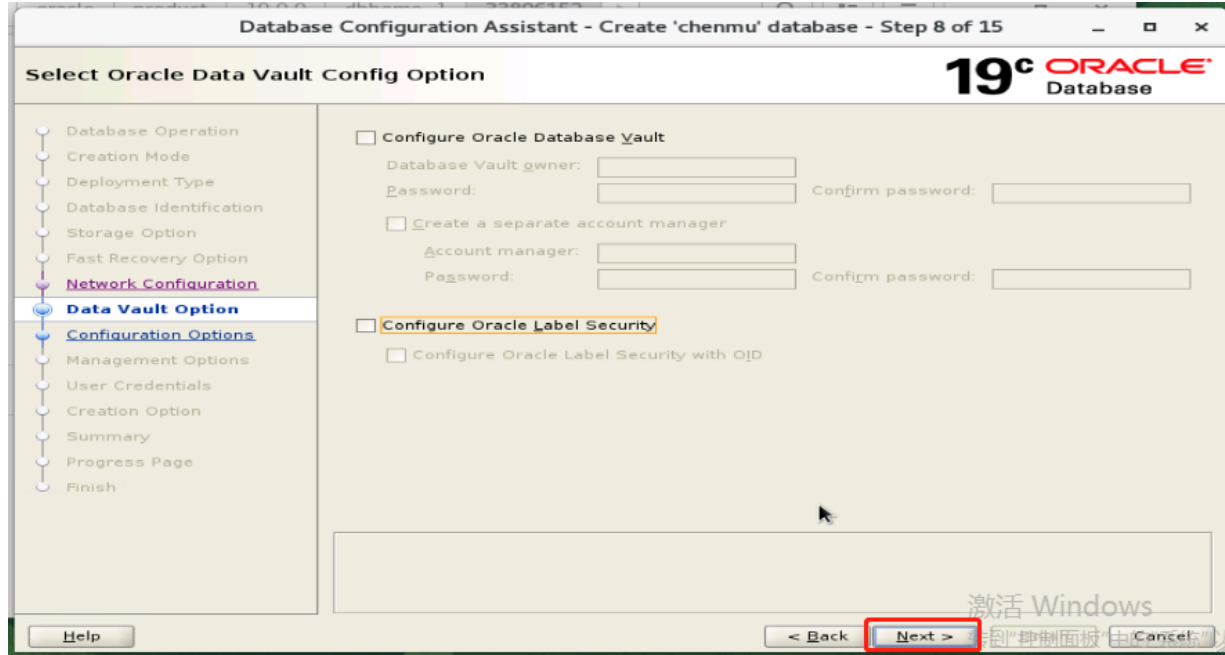Cancel the database creation wizard
This screenshot has width=1225, height=655.
pyautogui.click(x=1162, y=636)
